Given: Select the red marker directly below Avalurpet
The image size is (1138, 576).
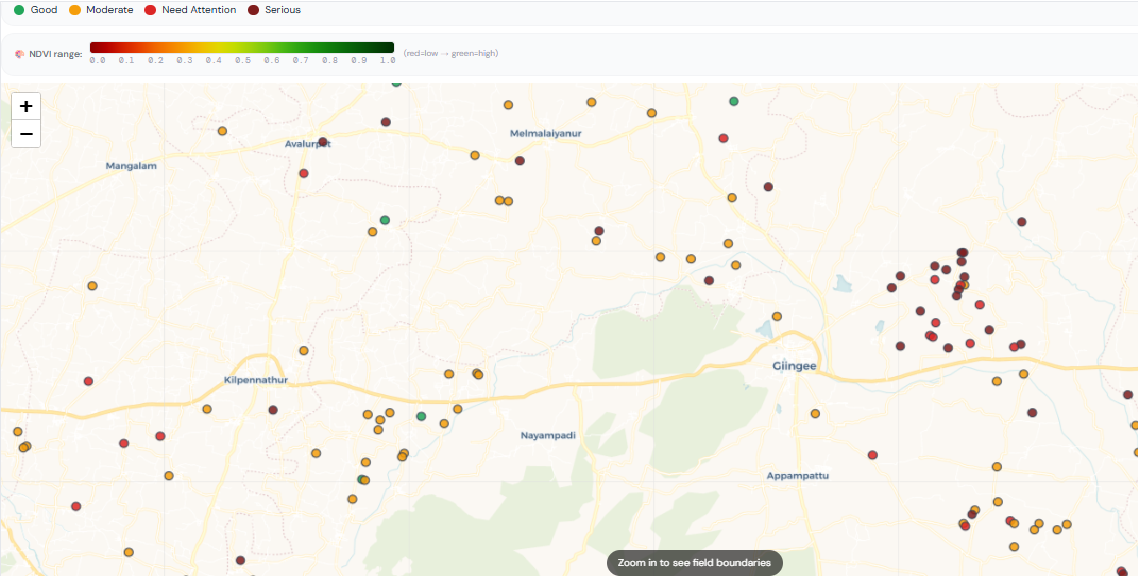Looking at the screenshot, I should [x=304, y=173].
